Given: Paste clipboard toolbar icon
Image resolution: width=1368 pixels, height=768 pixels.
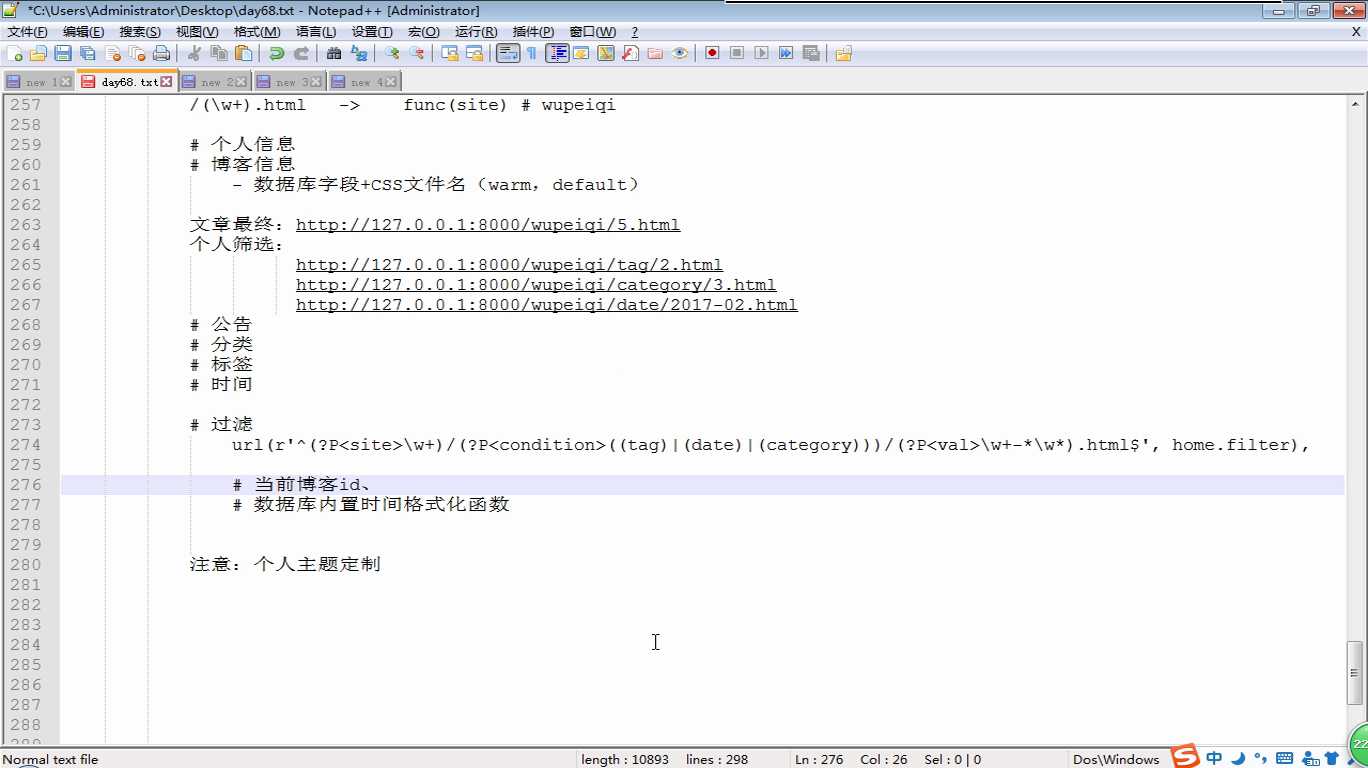Looking at the screenshot, I should [244, 53].
